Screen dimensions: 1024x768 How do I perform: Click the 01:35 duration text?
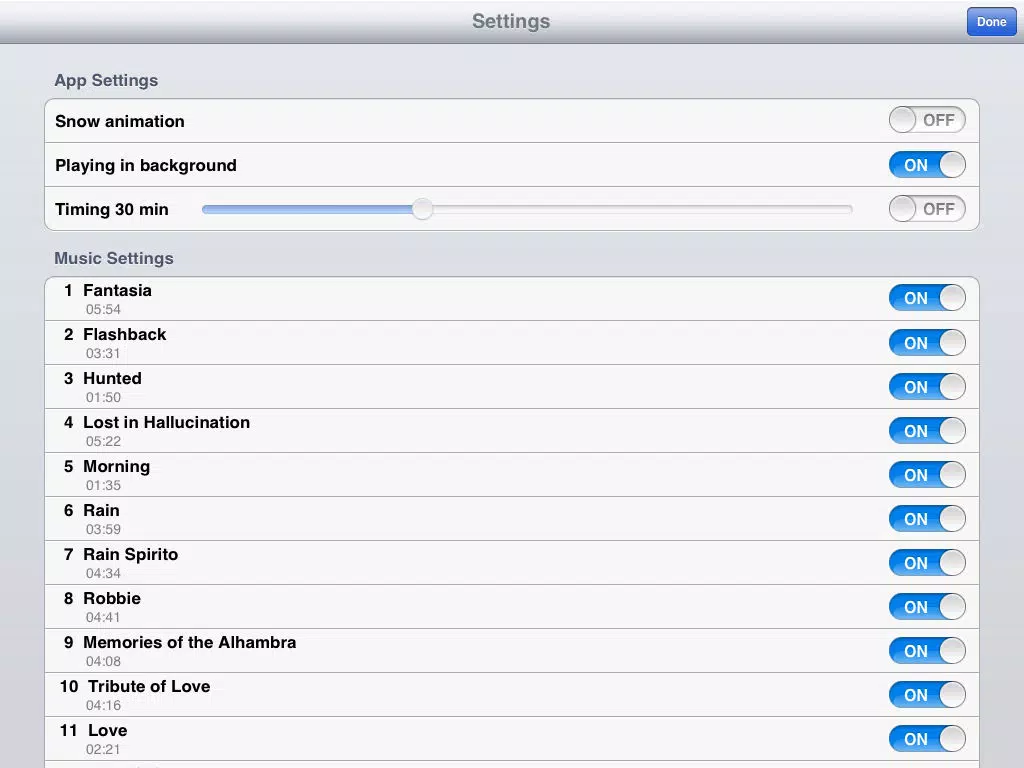click(103, 485)
